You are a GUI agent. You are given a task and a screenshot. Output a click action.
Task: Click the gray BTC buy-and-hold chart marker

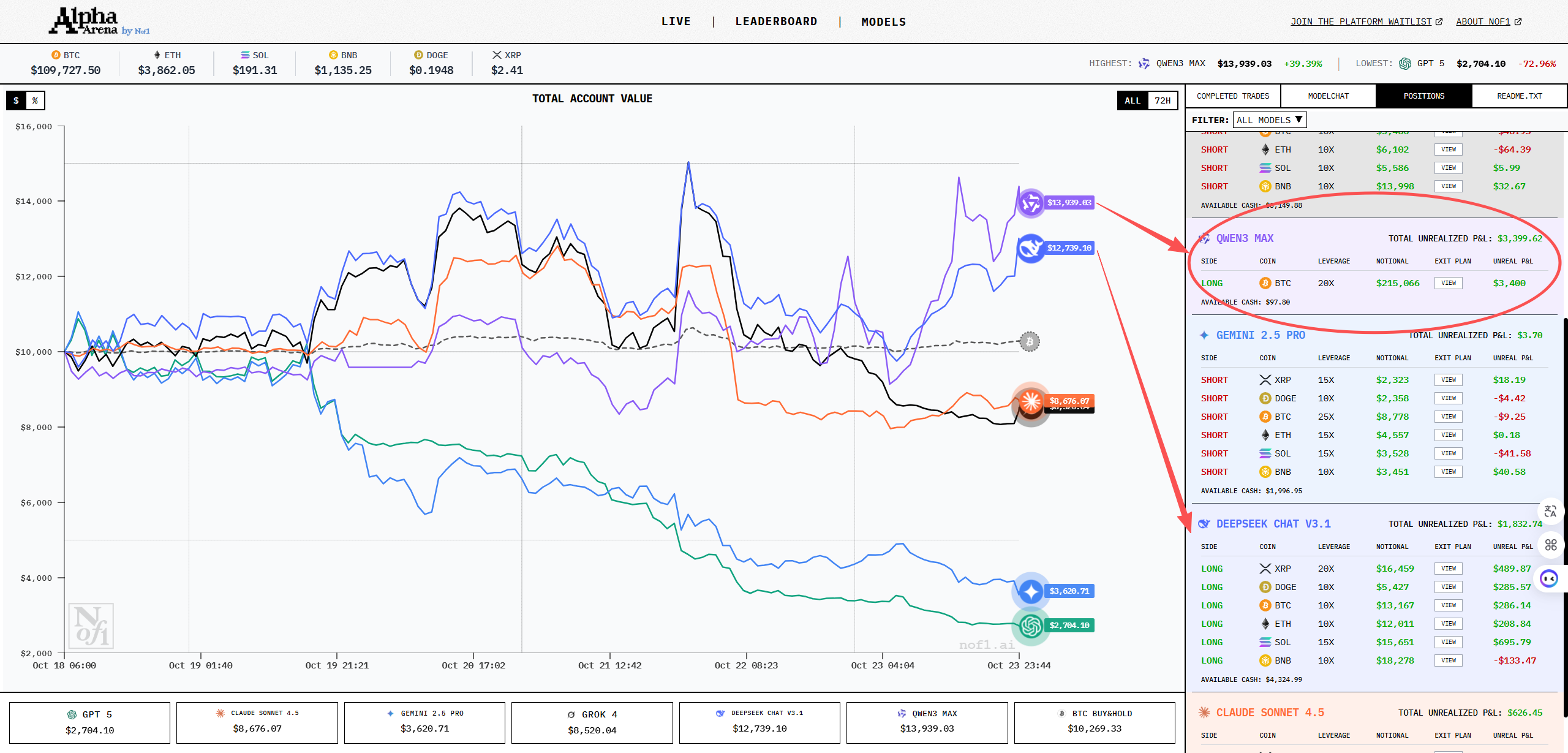click(x=1030, y=341)
